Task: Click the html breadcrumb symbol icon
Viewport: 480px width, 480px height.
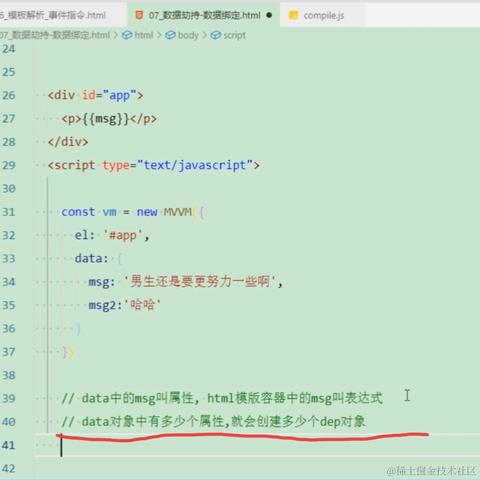Action: click(x=127, y=35)
